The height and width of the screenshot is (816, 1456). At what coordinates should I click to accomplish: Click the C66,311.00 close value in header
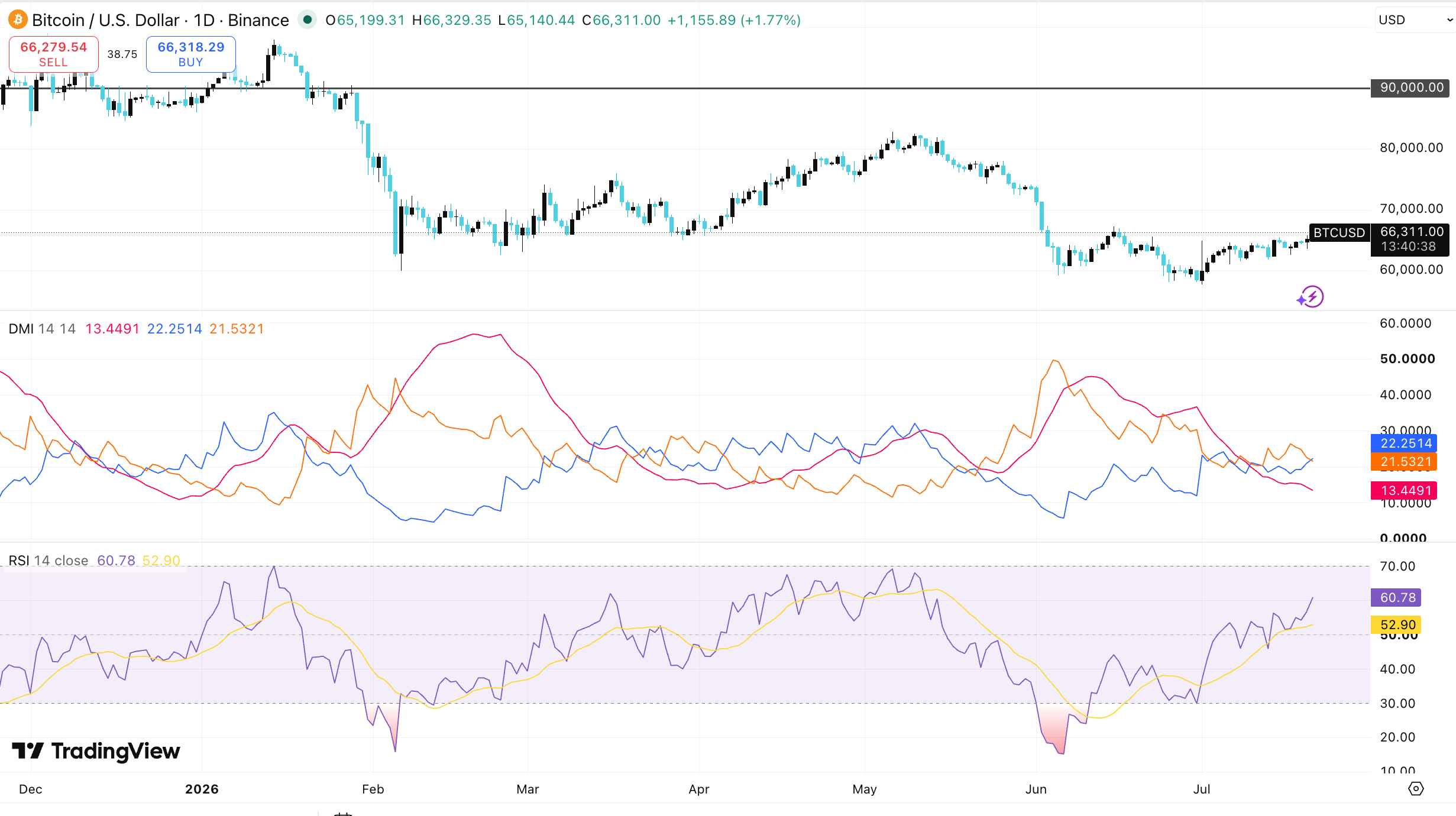pos(621,20)
